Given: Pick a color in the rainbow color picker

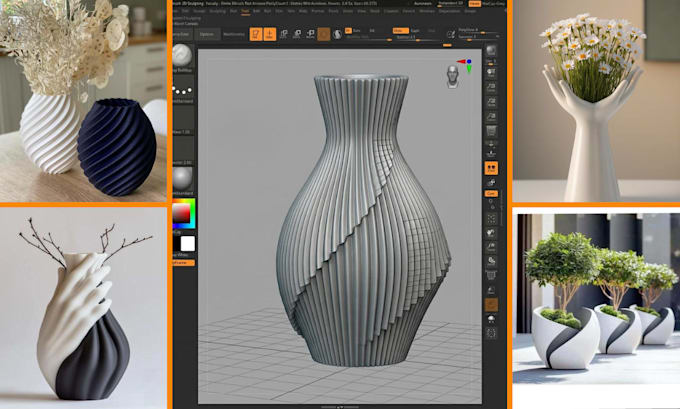Looking at the screenshot, I should (x=184, y=213).
